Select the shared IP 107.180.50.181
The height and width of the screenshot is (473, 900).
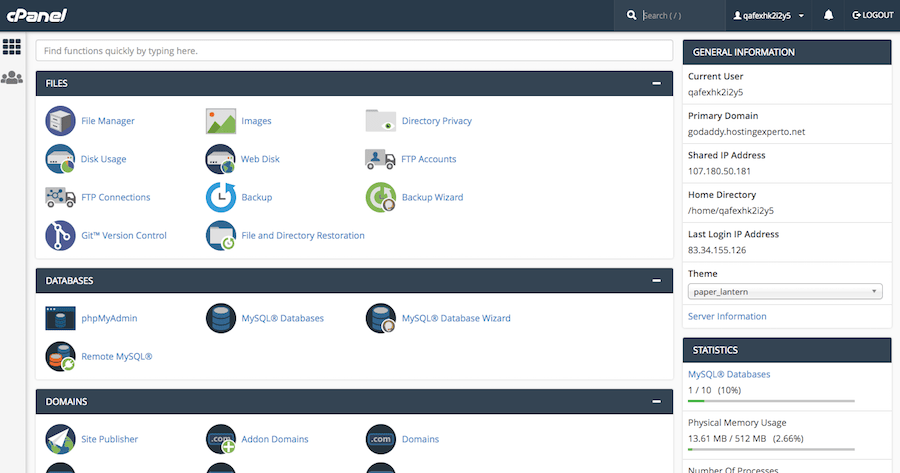(x=719, y=171)
